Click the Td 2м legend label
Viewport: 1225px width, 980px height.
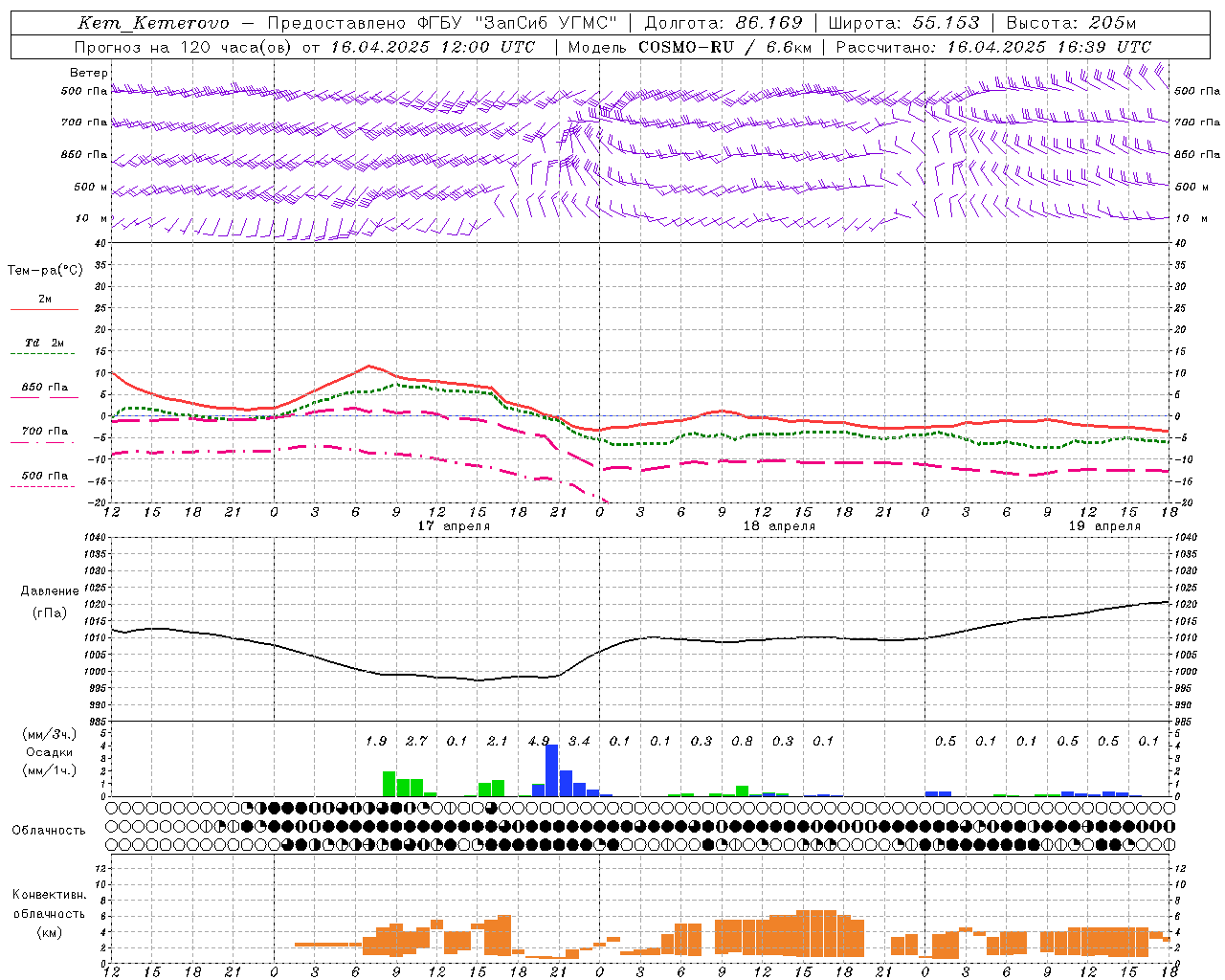[44, 343]
